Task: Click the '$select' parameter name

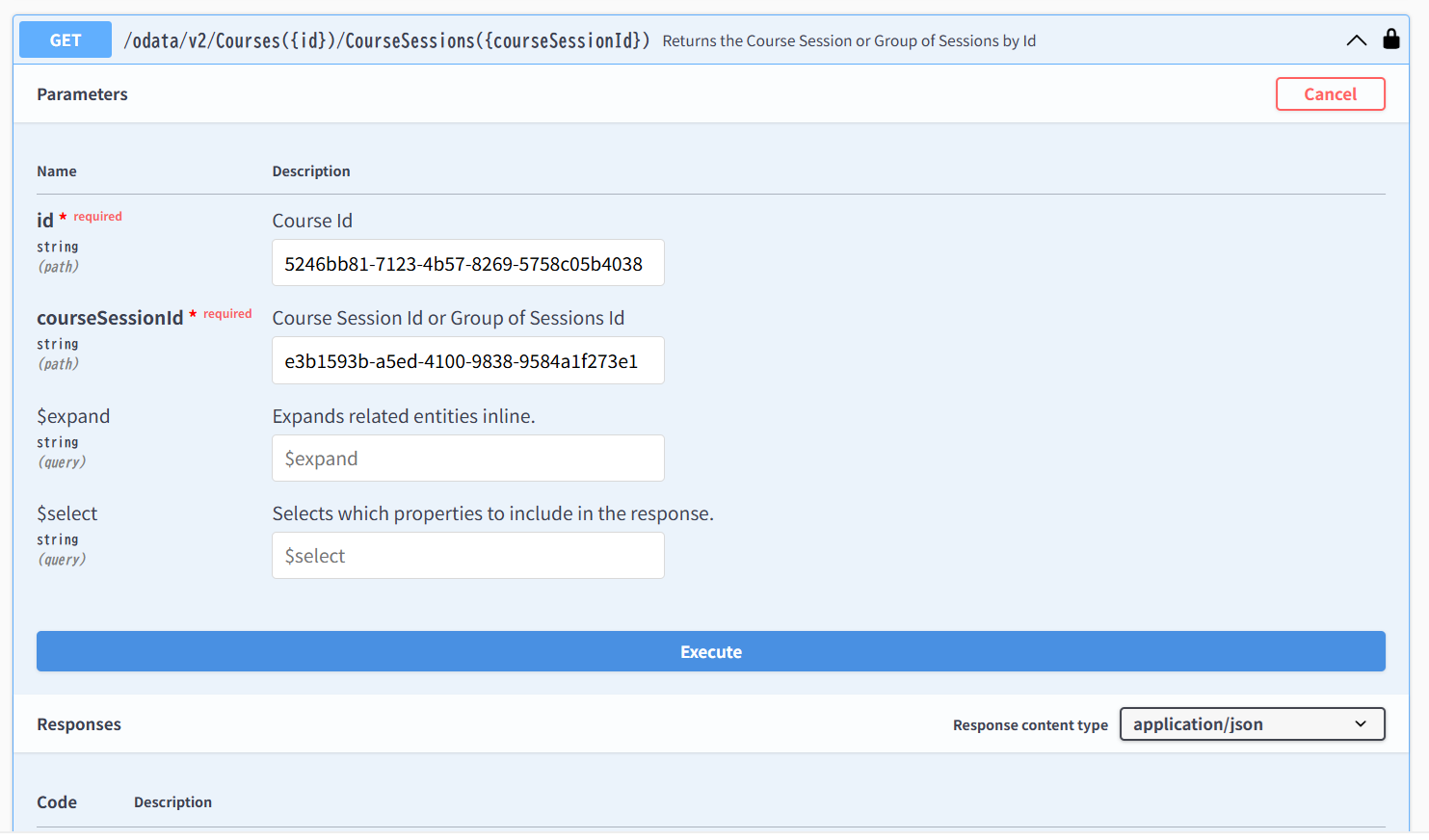Action: (67, 513)
